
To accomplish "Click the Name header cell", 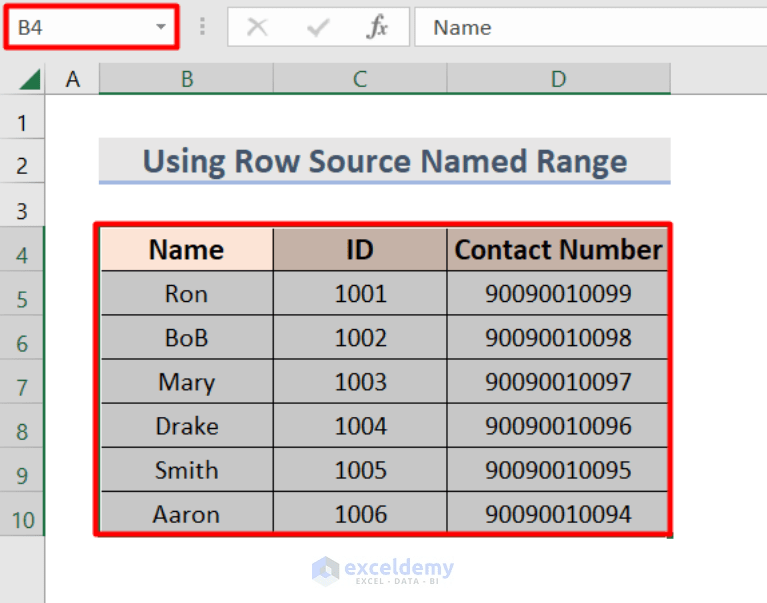I will [x=186, y=249].
